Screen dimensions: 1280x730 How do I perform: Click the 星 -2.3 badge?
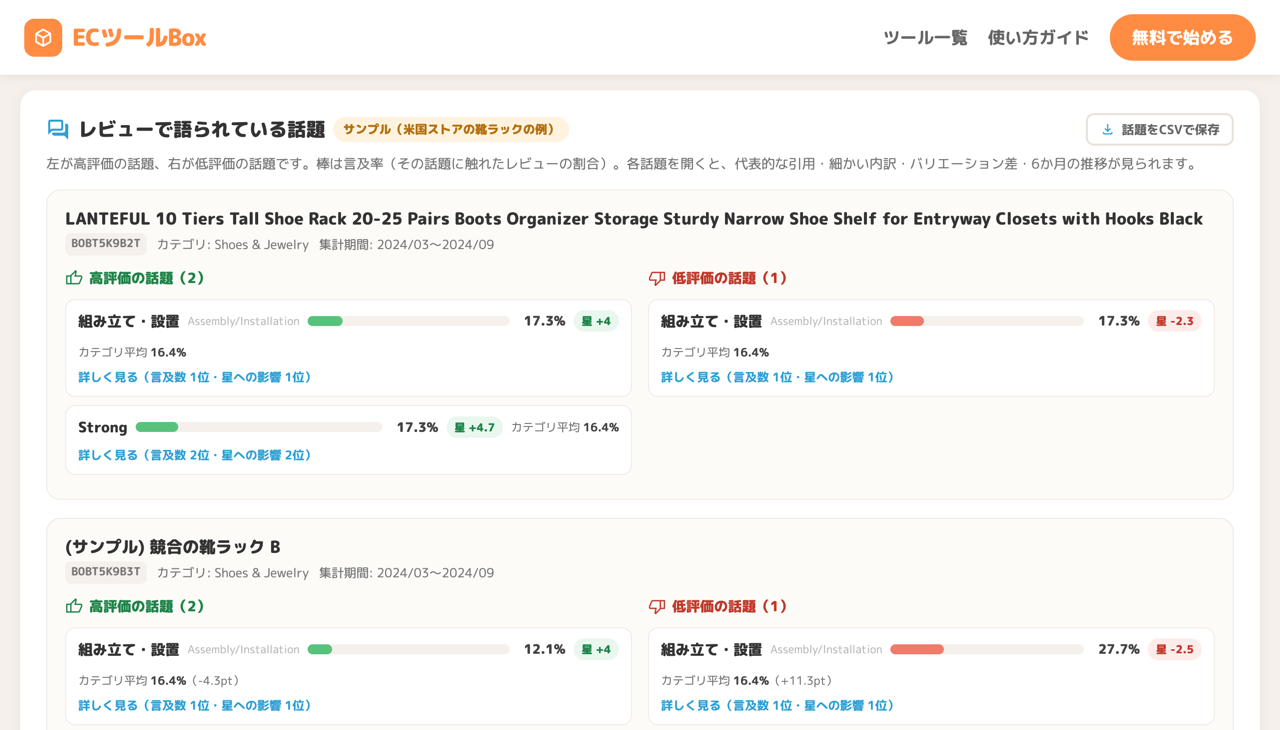click(x=1175, y=321)
